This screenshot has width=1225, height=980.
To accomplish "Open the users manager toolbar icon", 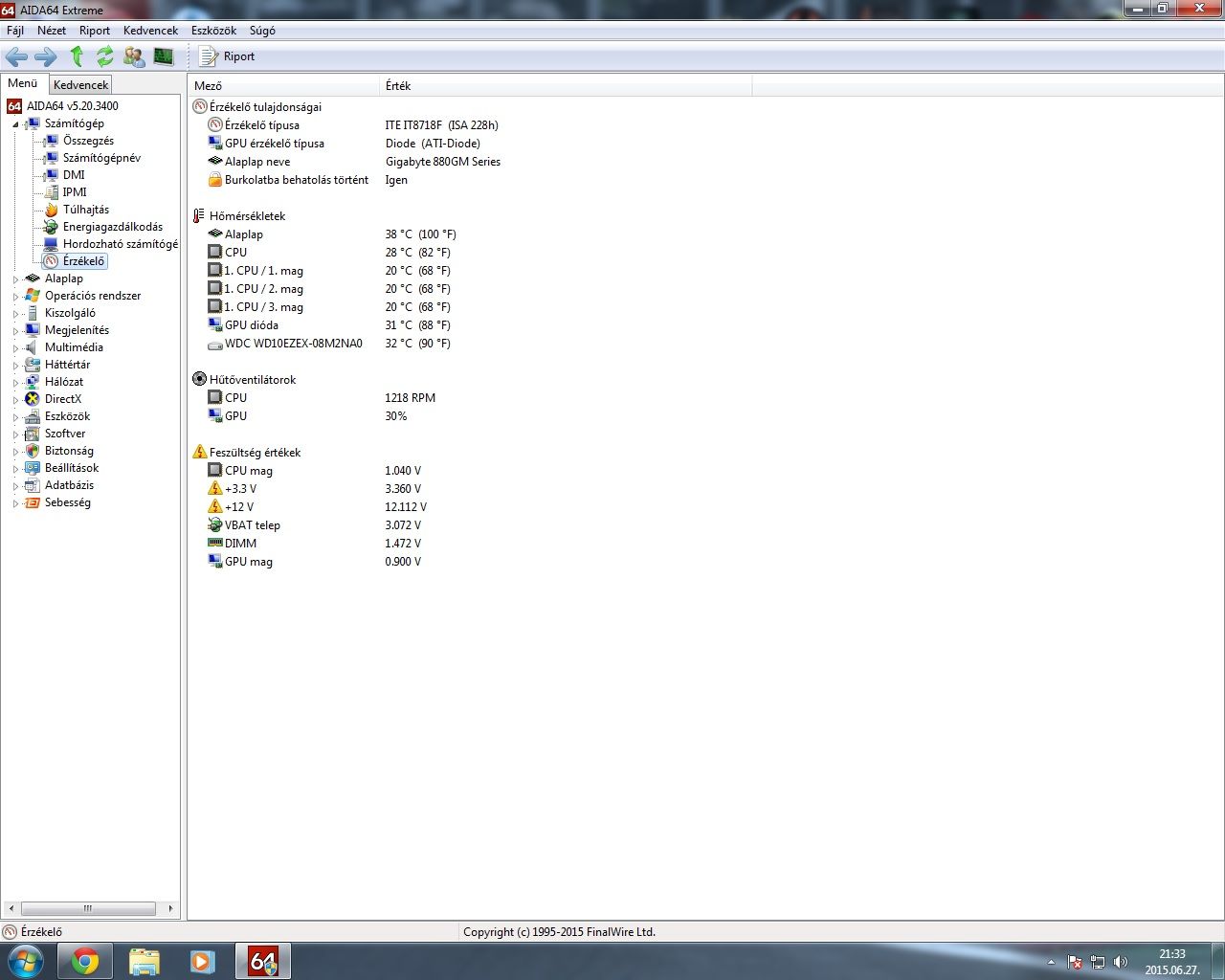I will tap(134, 56).
